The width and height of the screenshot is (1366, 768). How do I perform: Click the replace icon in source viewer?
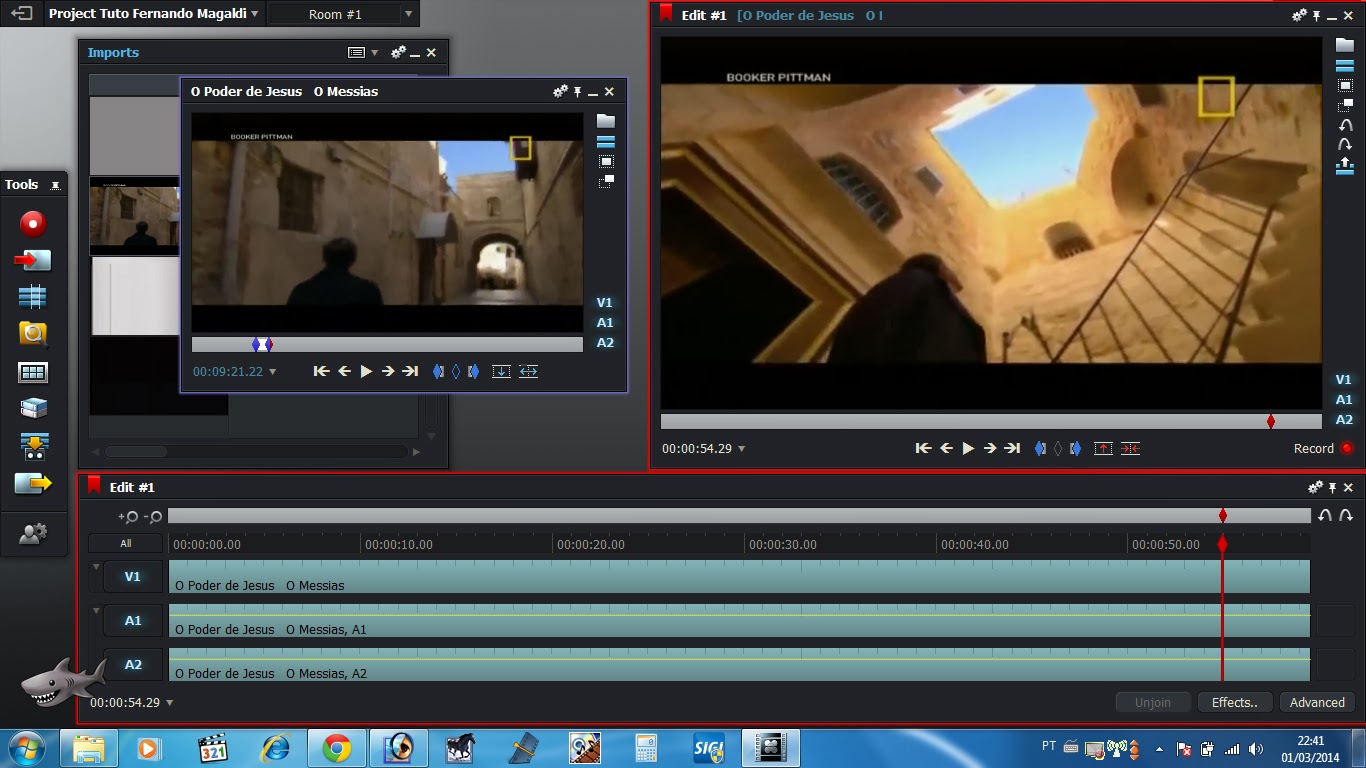pyautogui.click(x=528, y=371)
